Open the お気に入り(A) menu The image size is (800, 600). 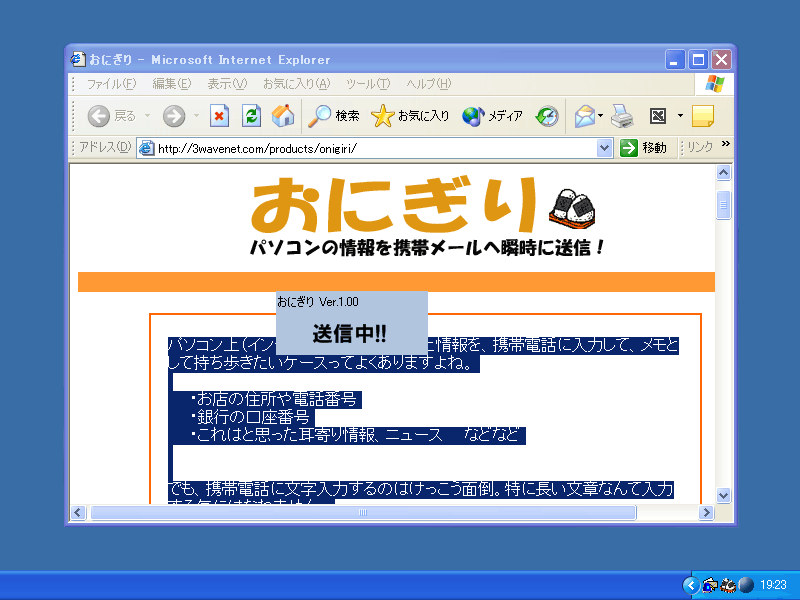point(296,84)
